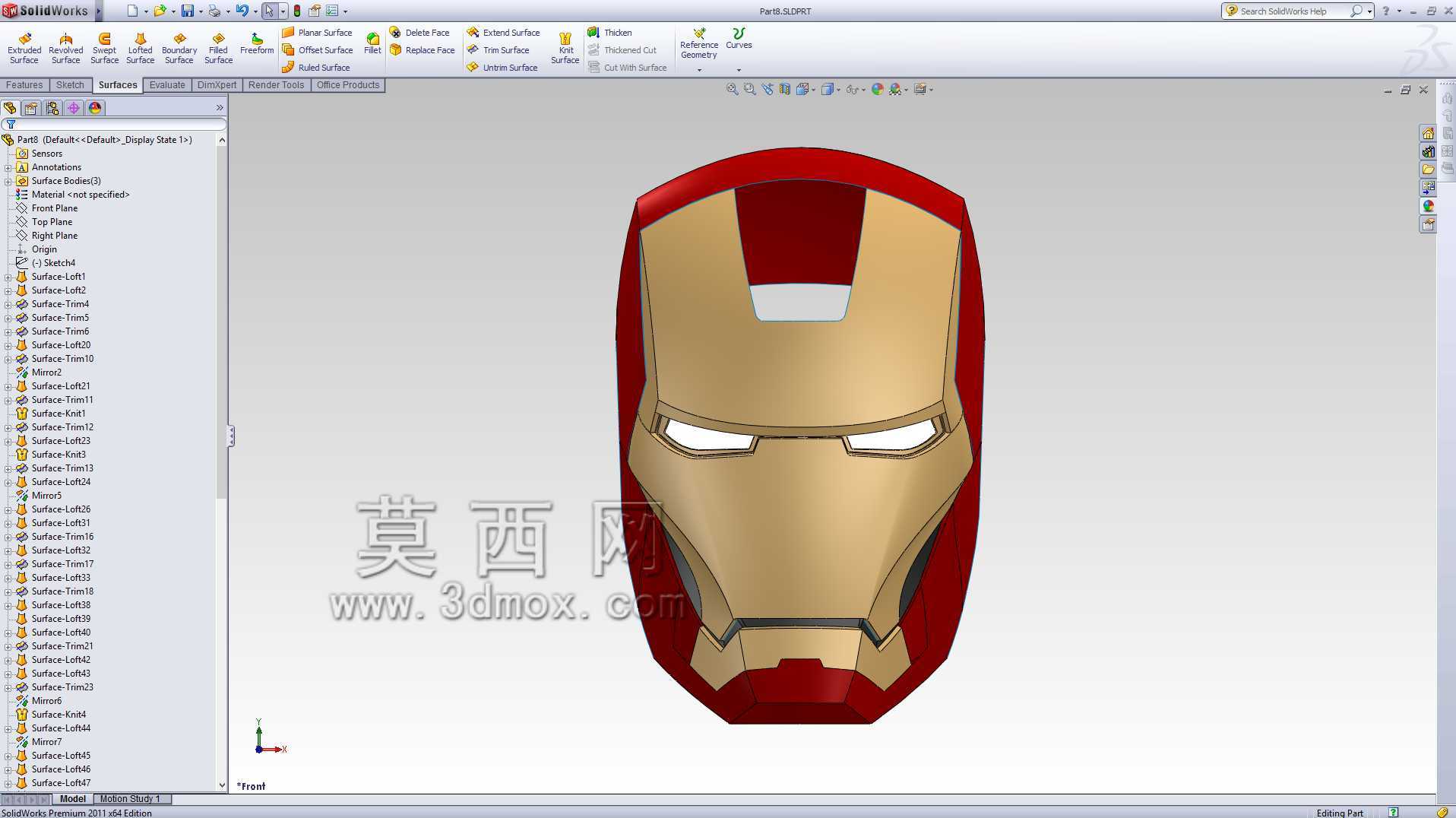Viewport: 1456px width, 818px height.
Task: Pick the Filled Surface tool
Action: click(218, 49)
